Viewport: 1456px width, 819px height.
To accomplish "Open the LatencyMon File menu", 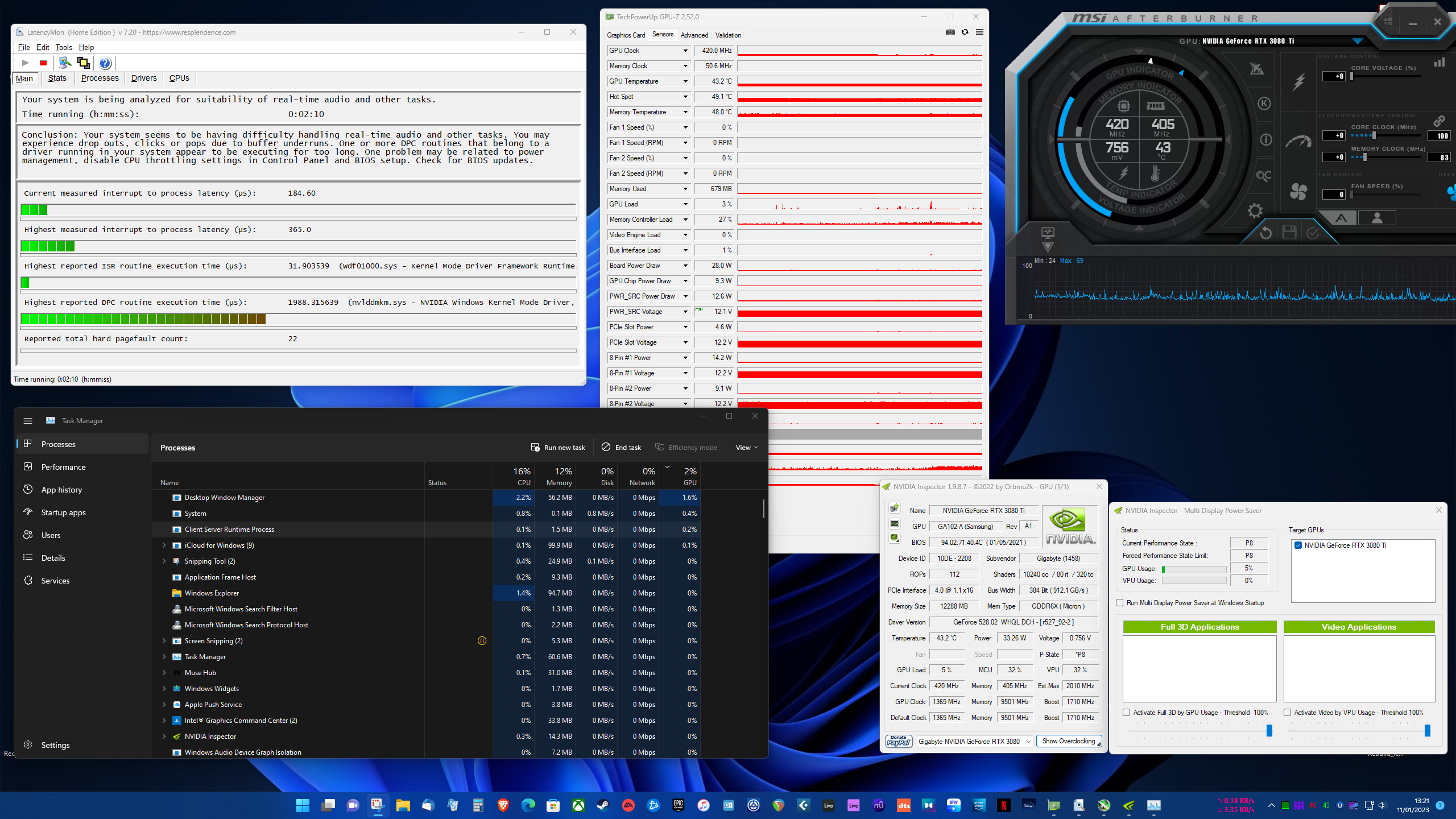I will (24, 48).
